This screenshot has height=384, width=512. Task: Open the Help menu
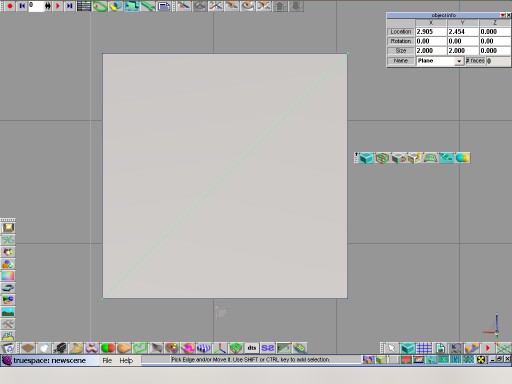(x=126, y=360)
